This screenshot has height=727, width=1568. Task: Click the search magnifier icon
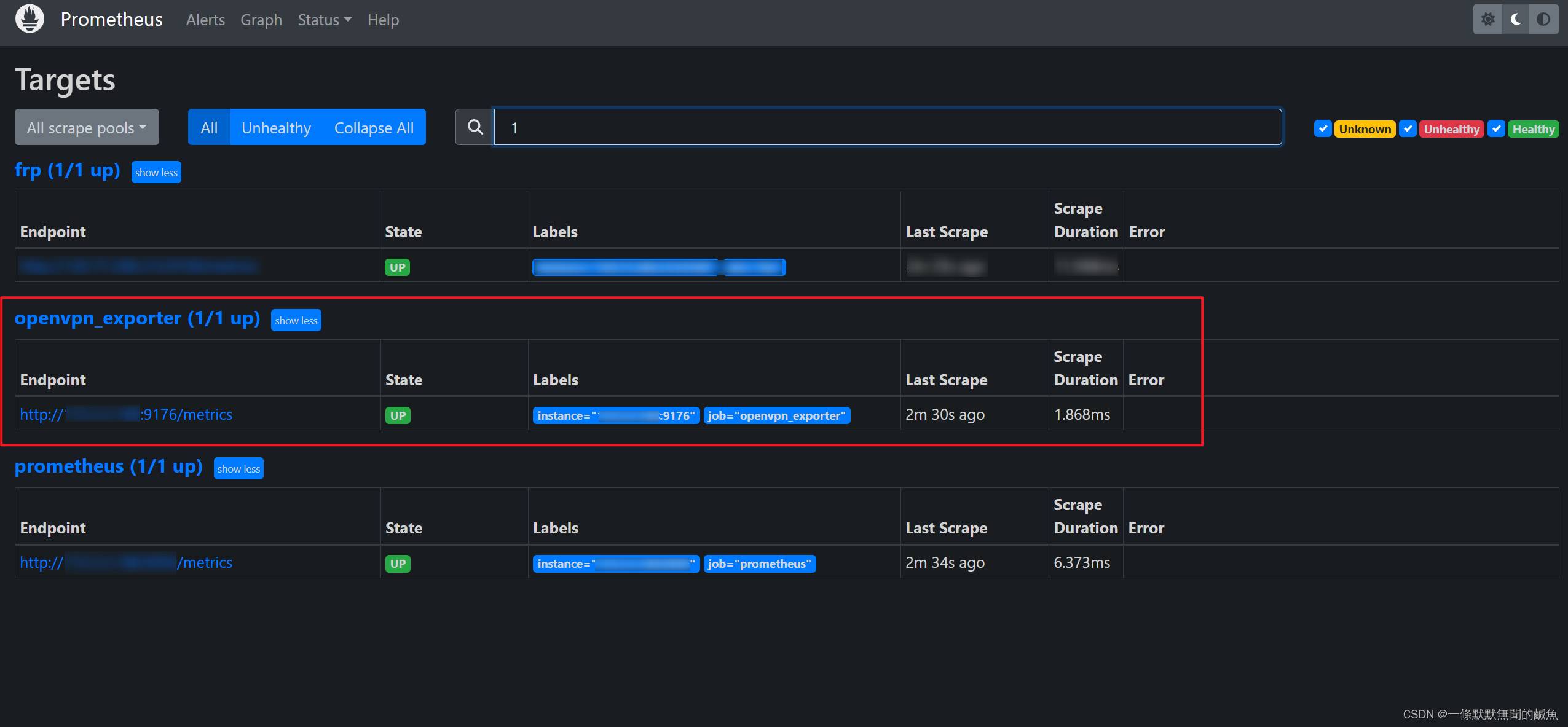coord(475,127)
